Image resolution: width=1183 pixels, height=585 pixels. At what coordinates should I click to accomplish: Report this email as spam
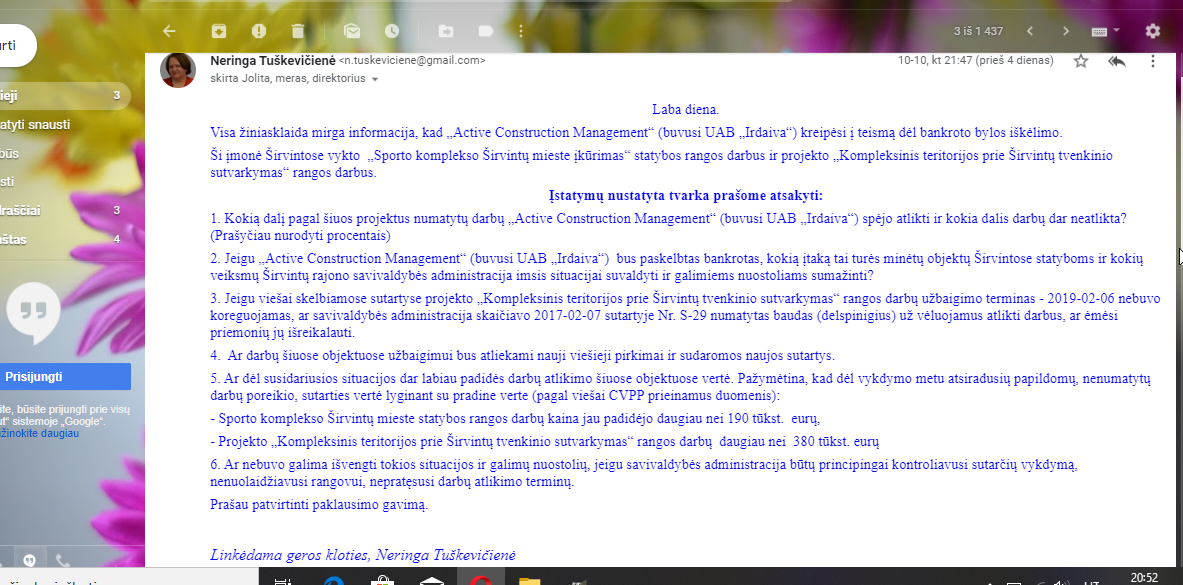[x=259, y=31]
